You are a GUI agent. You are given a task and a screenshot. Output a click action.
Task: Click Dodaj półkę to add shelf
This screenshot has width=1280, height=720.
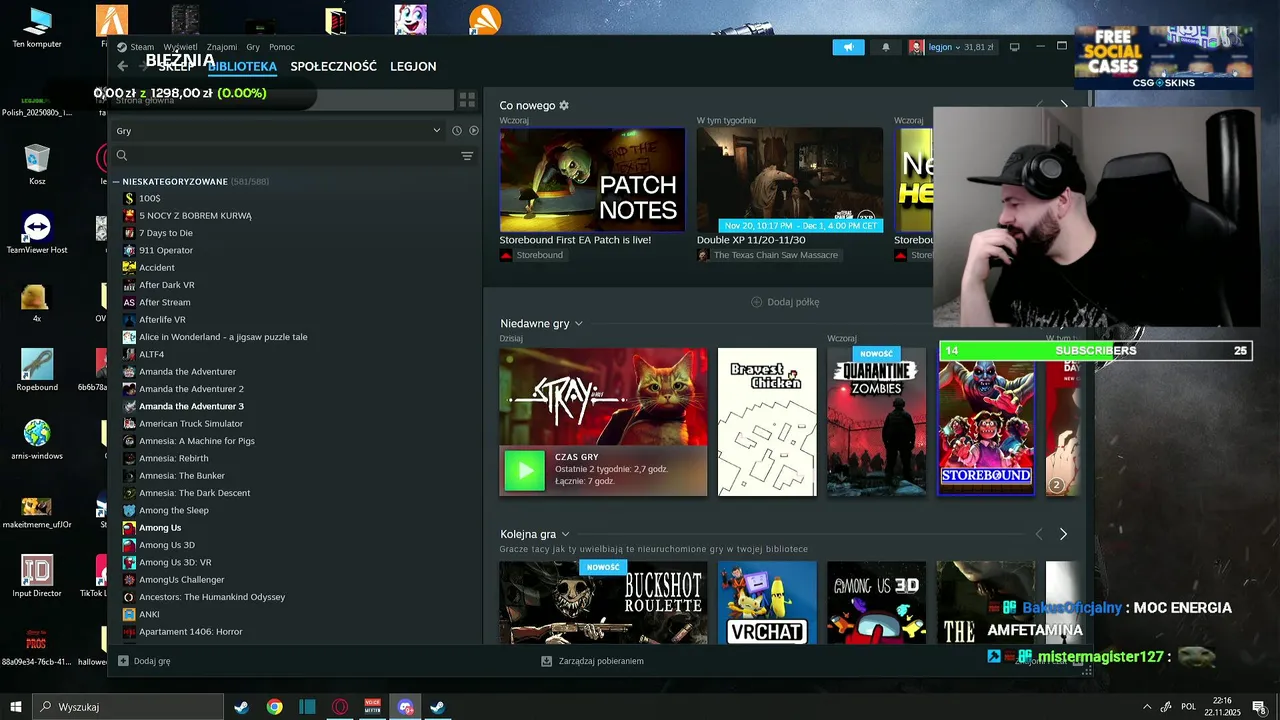point(785,302)
